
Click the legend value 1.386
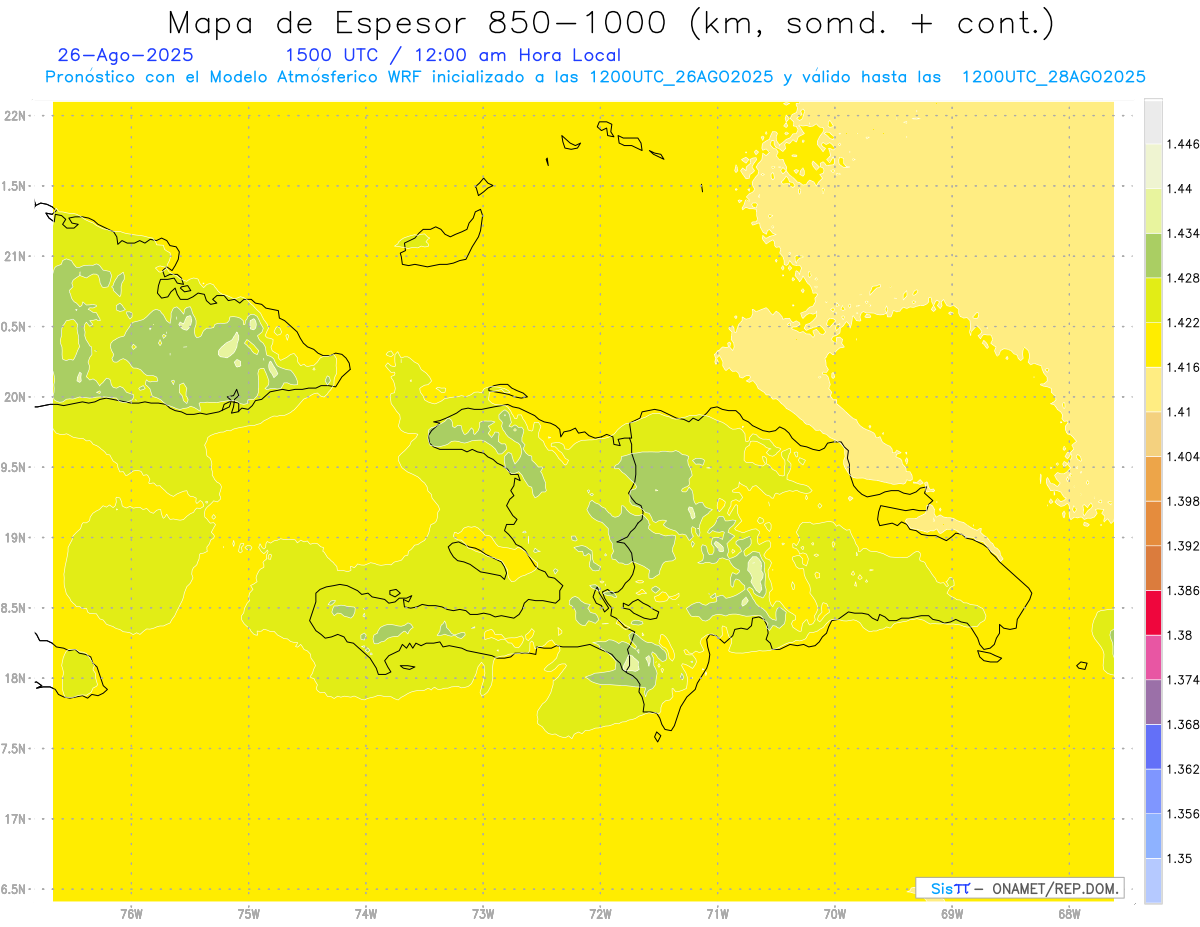pyautogui.click(x=1182, y=590)
